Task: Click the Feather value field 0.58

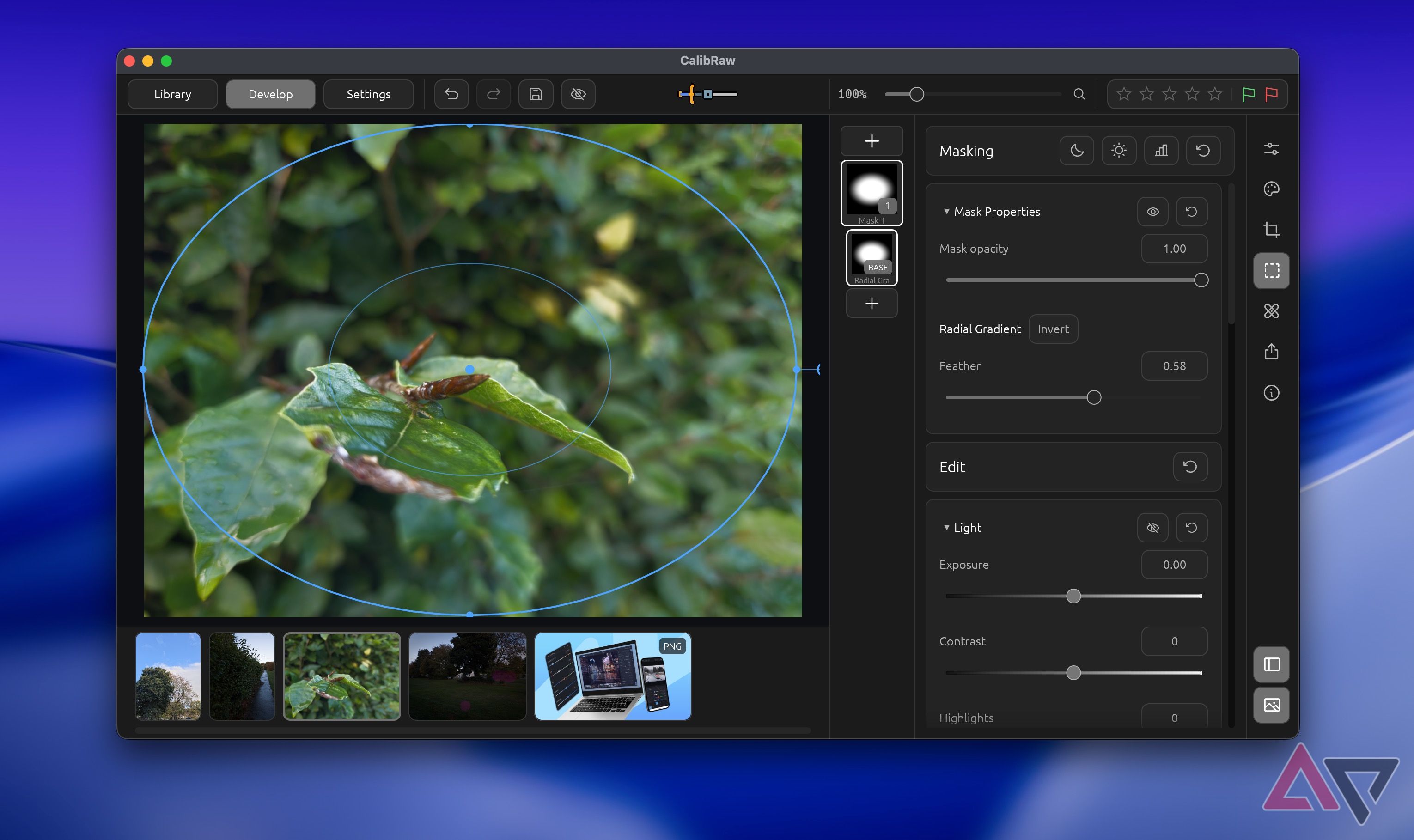Action: 1174,366
